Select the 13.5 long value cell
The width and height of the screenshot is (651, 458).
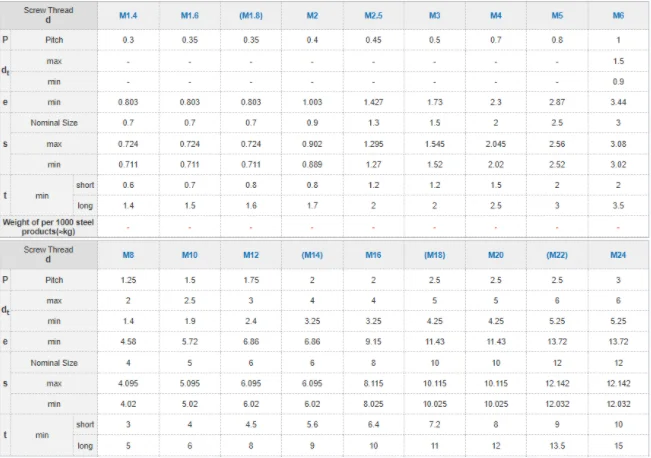pos(557,446)
